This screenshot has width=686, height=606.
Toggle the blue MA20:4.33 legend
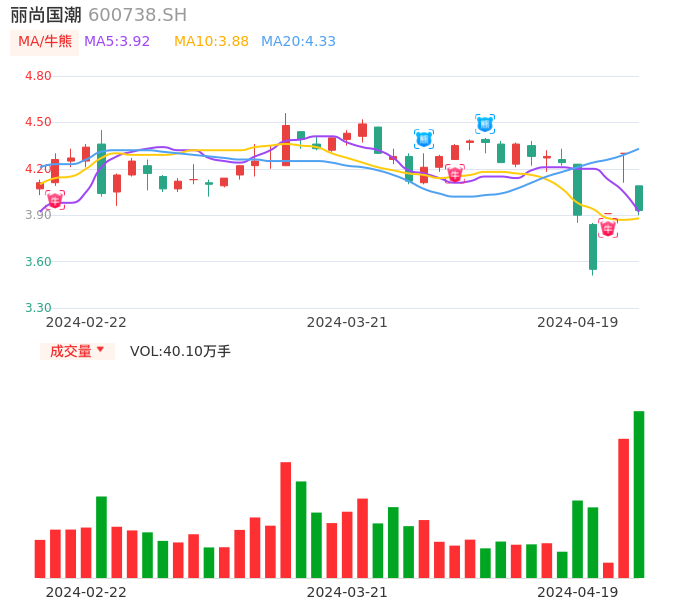(298, 41)
